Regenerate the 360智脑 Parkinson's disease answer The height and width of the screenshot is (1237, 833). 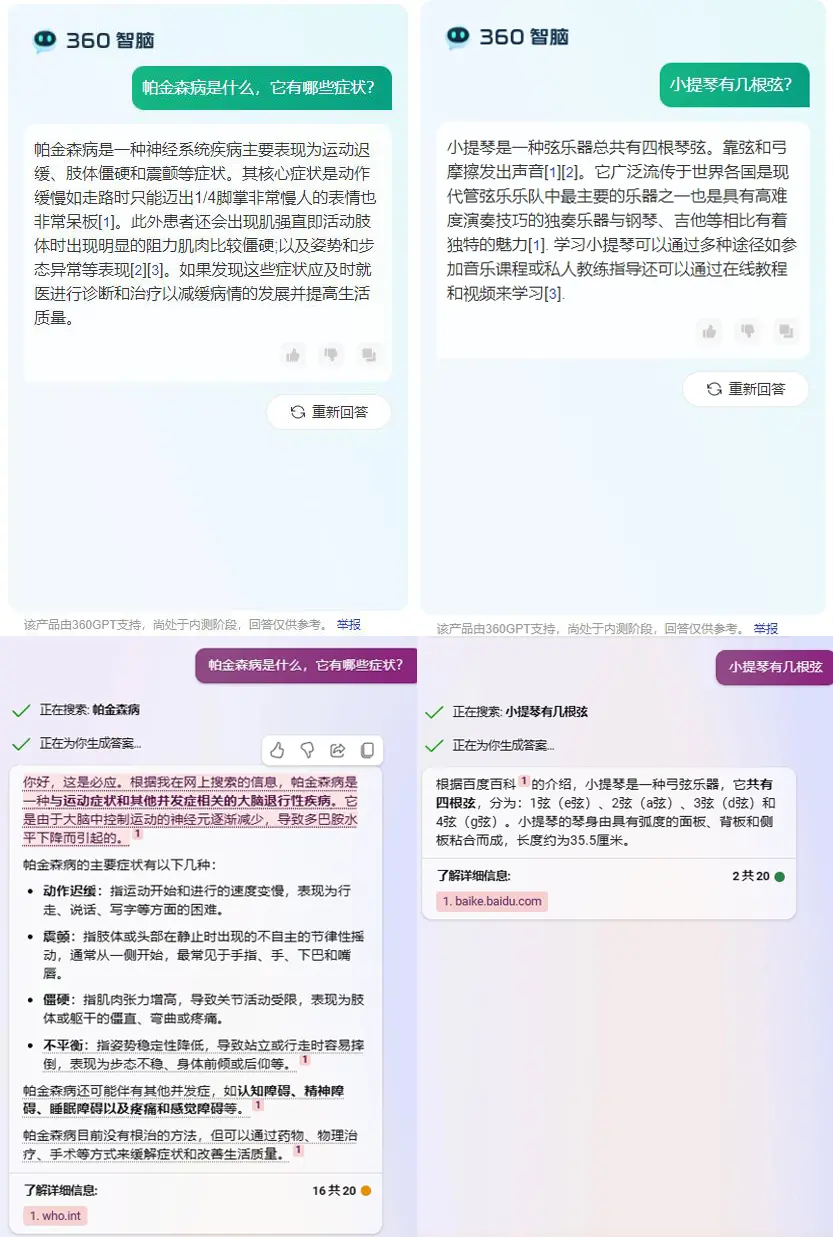pos(329,412)
